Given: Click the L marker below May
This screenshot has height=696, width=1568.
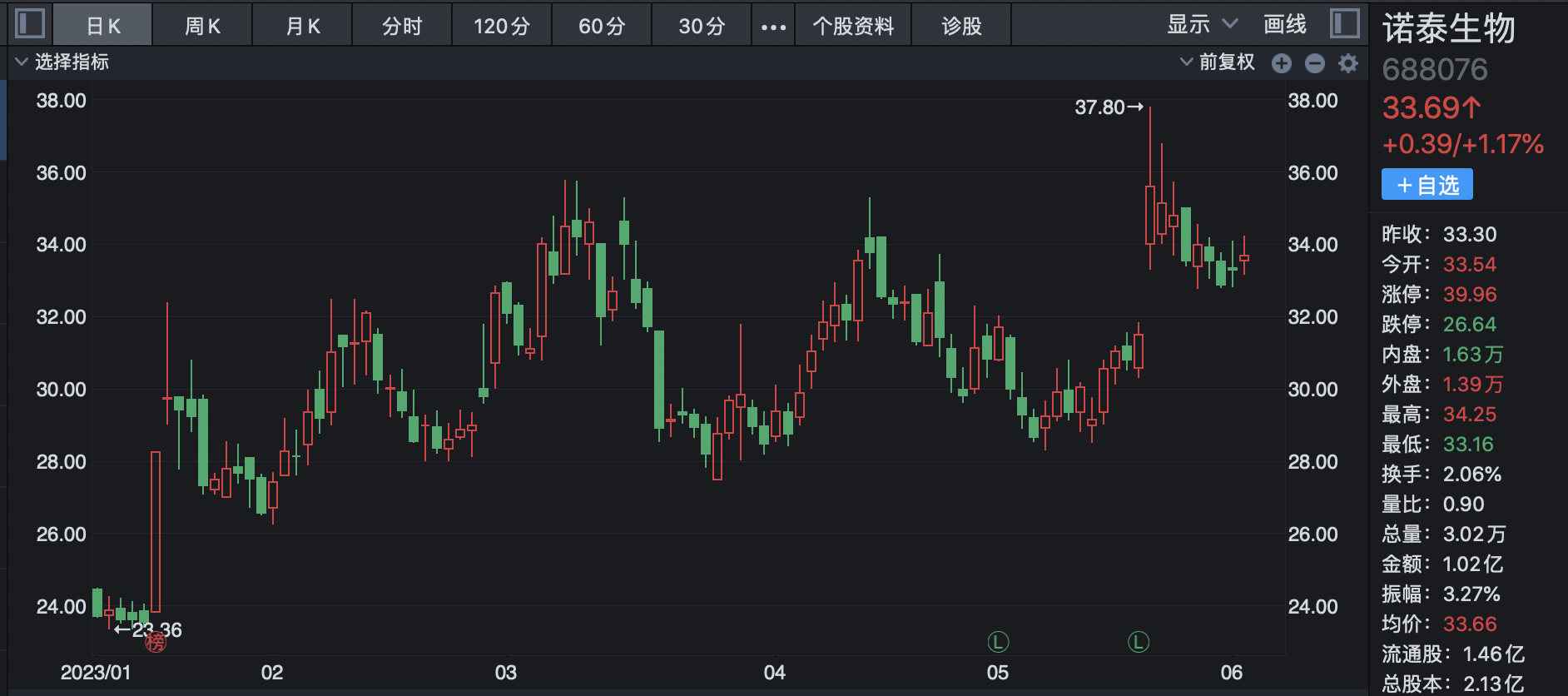Looking at the screenshot, I should tap(998, 642).
